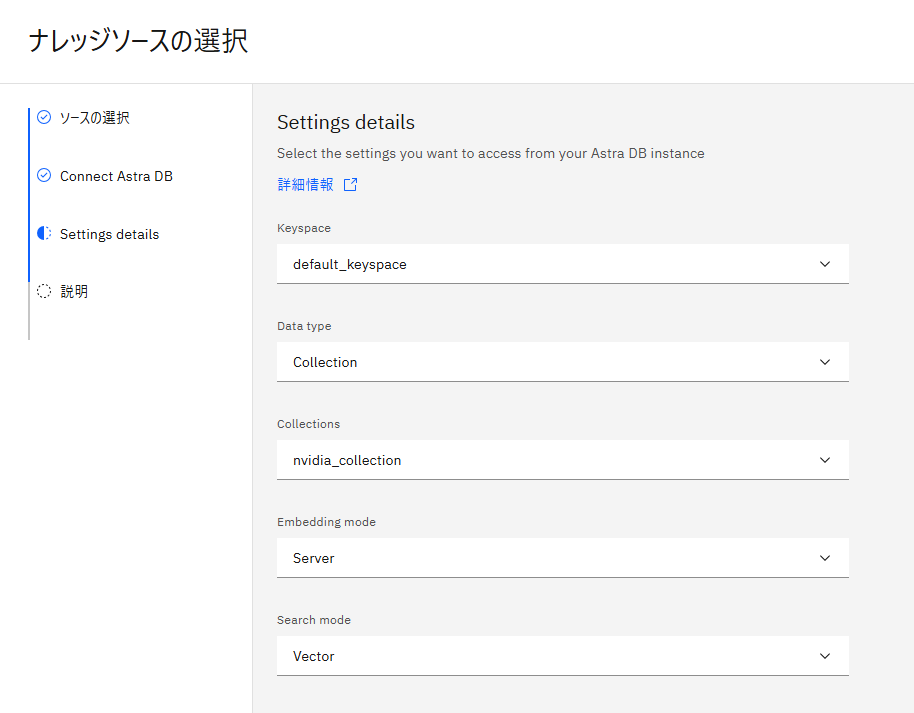Open the Embedding mode chevron
The width and height of the screenshot is (914, 713).
825,558
